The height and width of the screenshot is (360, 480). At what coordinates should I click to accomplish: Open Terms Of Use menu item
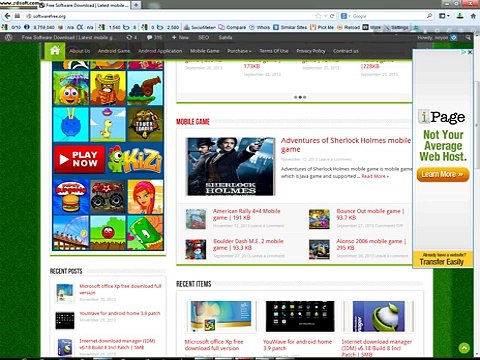coord(274,51)
